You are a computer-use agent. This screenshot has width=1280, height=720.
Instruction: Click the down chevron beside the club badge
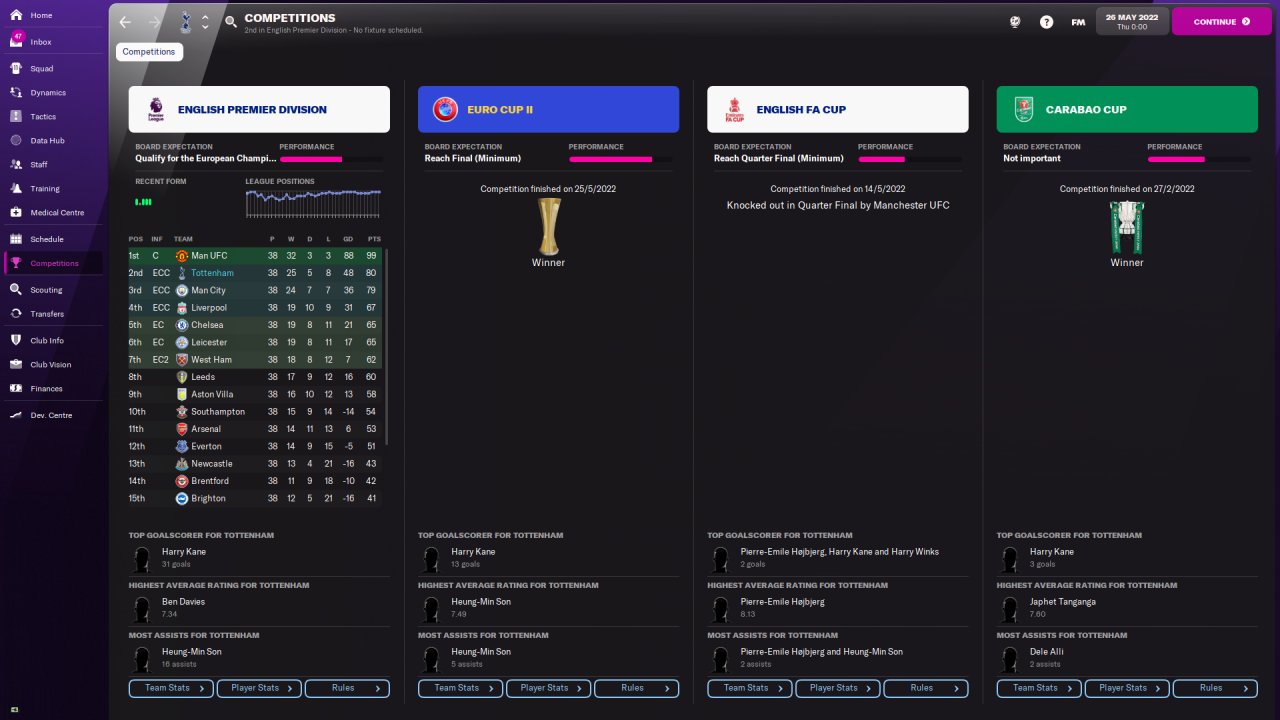(x=205, y=27)
